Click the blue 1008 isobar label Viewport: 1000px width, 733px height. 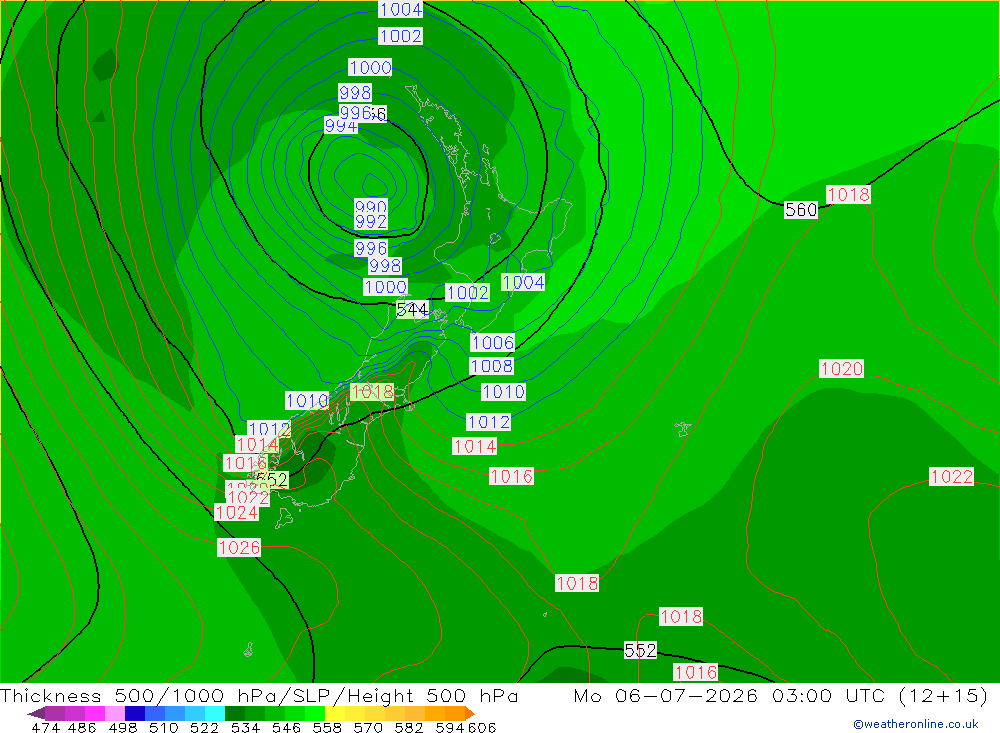(492, 366)
